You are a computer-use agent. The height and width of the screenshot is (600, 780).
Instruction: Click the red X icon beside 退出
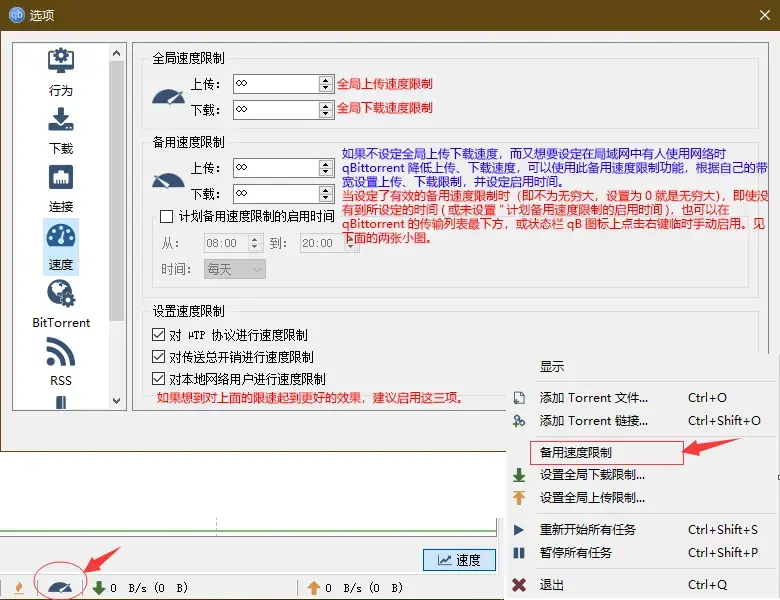[519, 585]
